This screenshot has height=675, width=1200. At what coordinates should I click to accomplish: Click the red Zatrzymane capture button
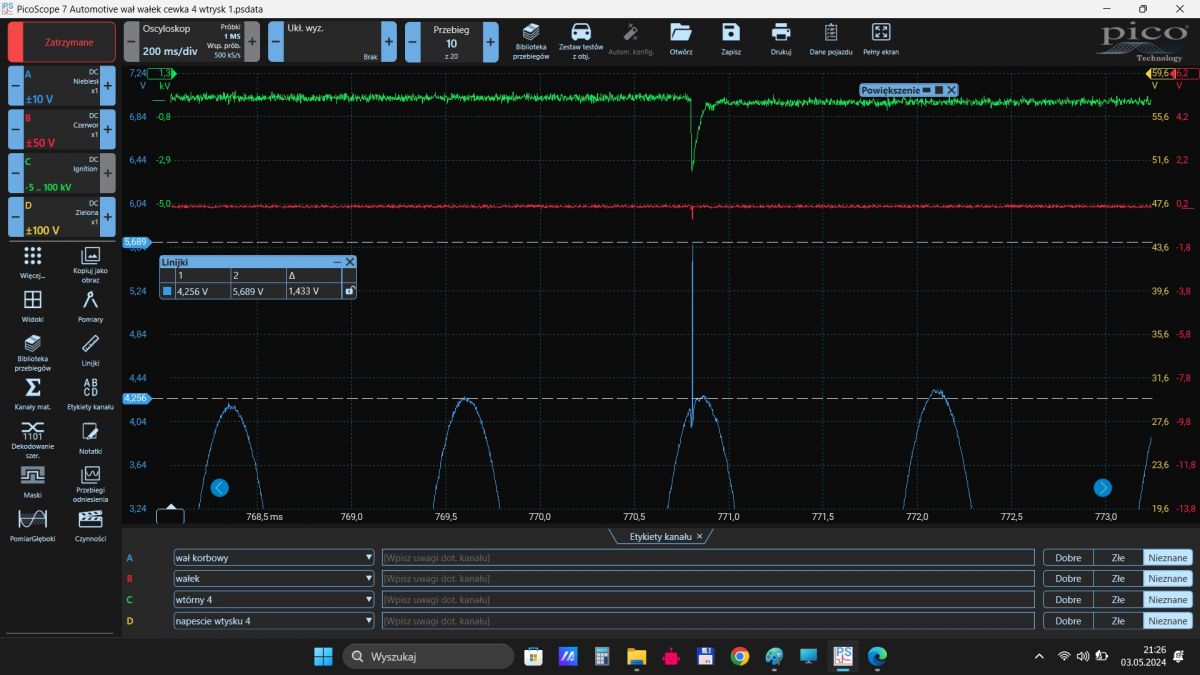point(61,43)
